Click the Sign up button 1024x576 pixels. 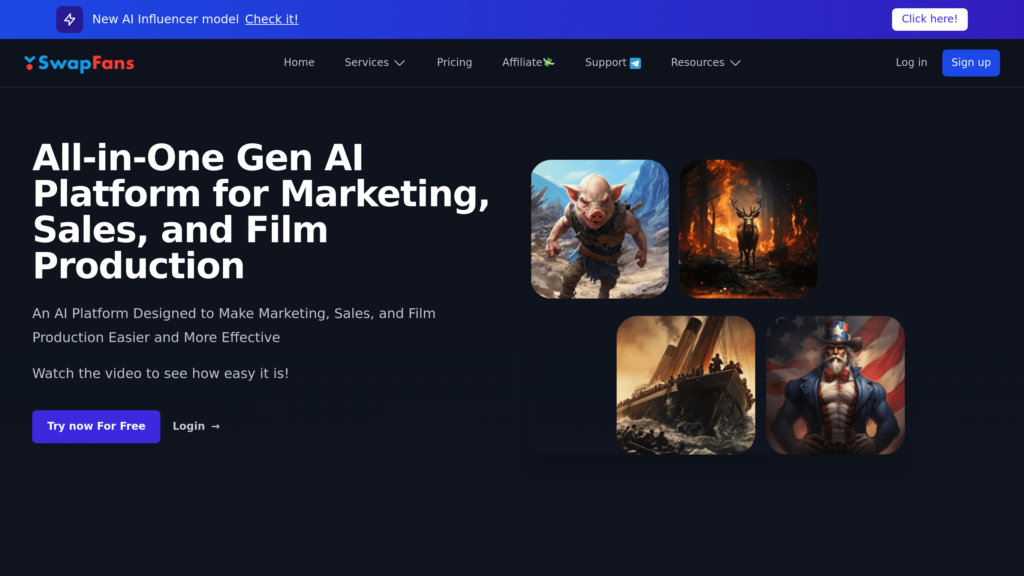tap(970, 62)
